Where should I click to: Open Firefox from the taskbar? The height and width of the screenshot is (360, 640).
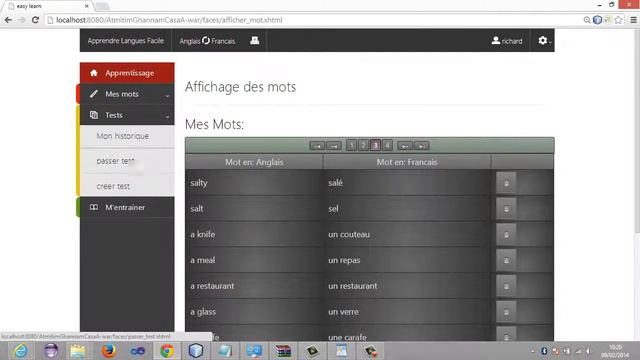click(108, 351)
